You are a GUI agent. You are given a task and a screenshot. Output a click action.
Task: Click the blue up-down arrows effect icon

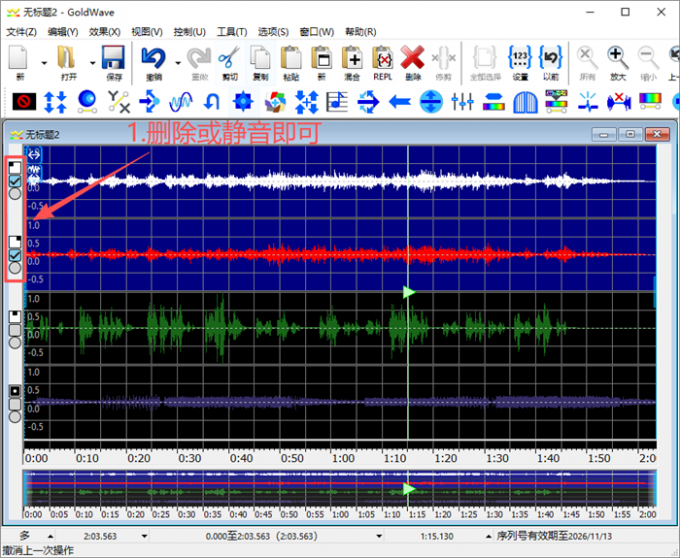(x=56, y=102)
